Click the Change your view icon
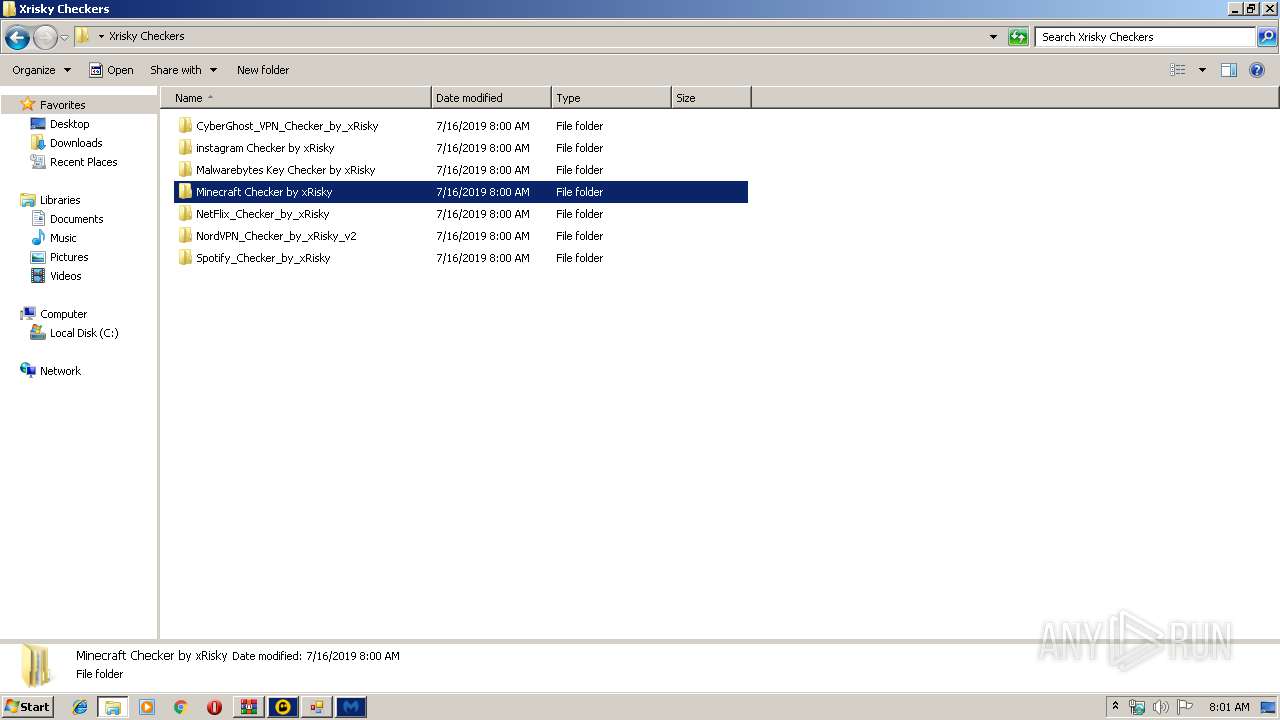Image resolution: width=1280 pixels, height=720 pixels. pyautogui.click(x=1178, y=70)
